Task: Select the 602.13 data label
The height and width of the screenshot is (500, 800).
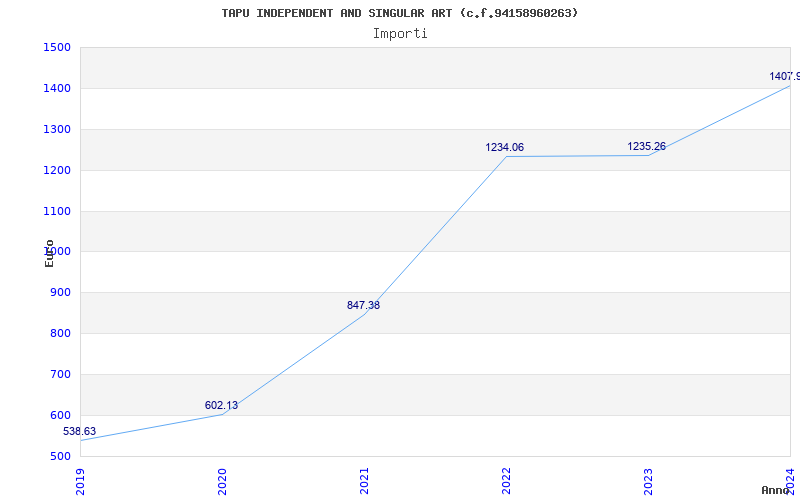Action: pos(221,406)
